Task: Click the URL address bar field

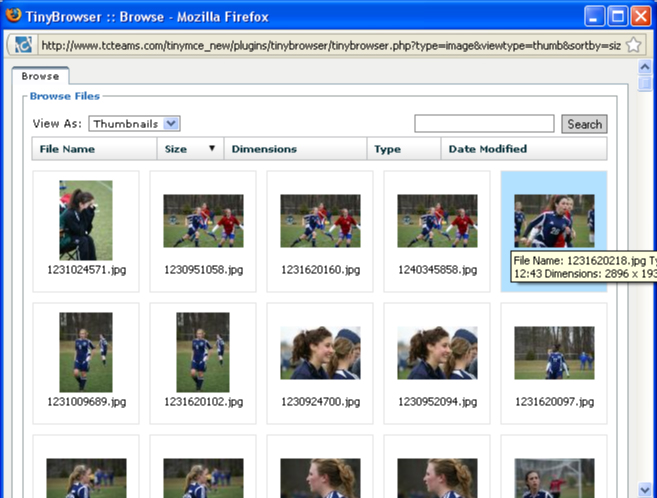Action: click(331, 45)
